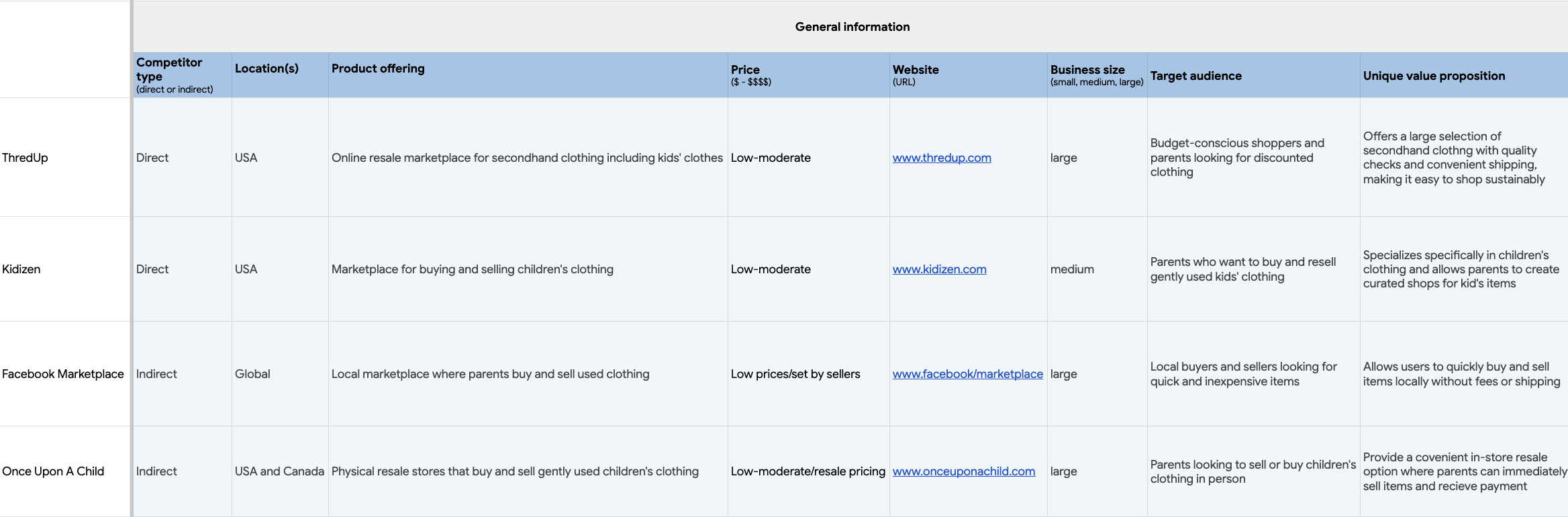Screen dimensions: 1568x517
Task: Select the ThredUp row label
Action: click(65, 158)
